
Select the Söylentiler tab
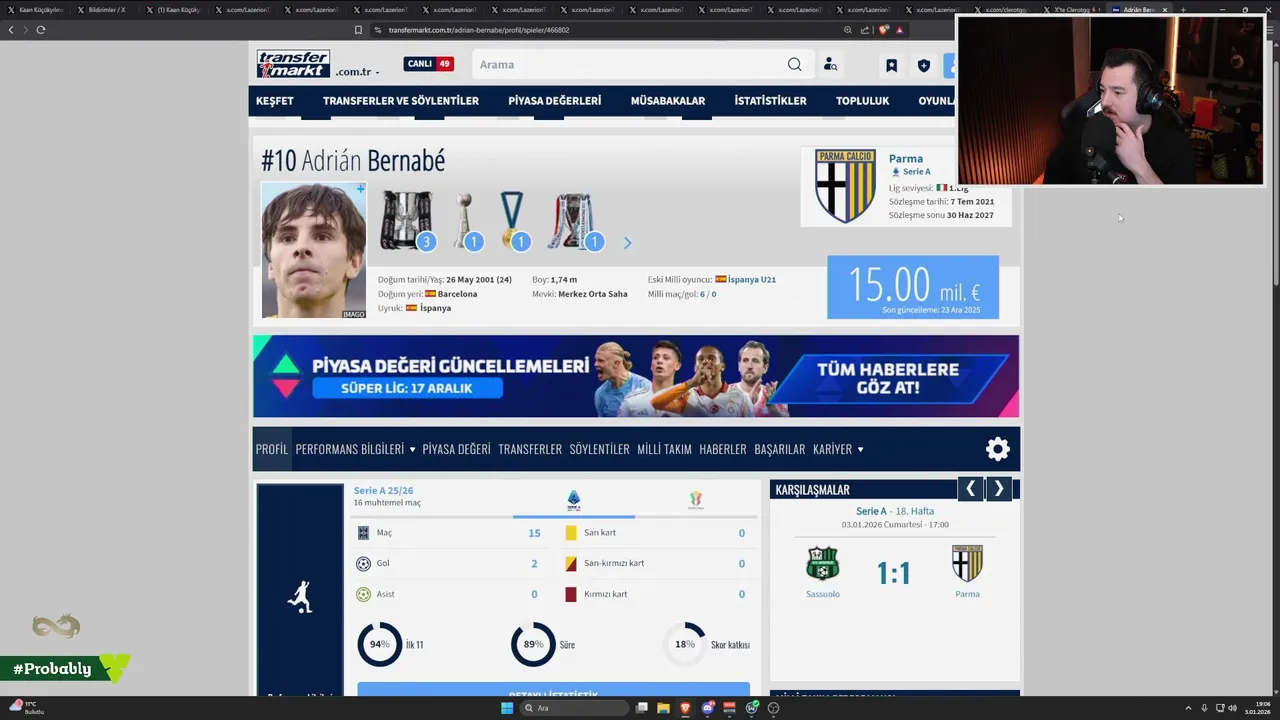pos(599,449)
